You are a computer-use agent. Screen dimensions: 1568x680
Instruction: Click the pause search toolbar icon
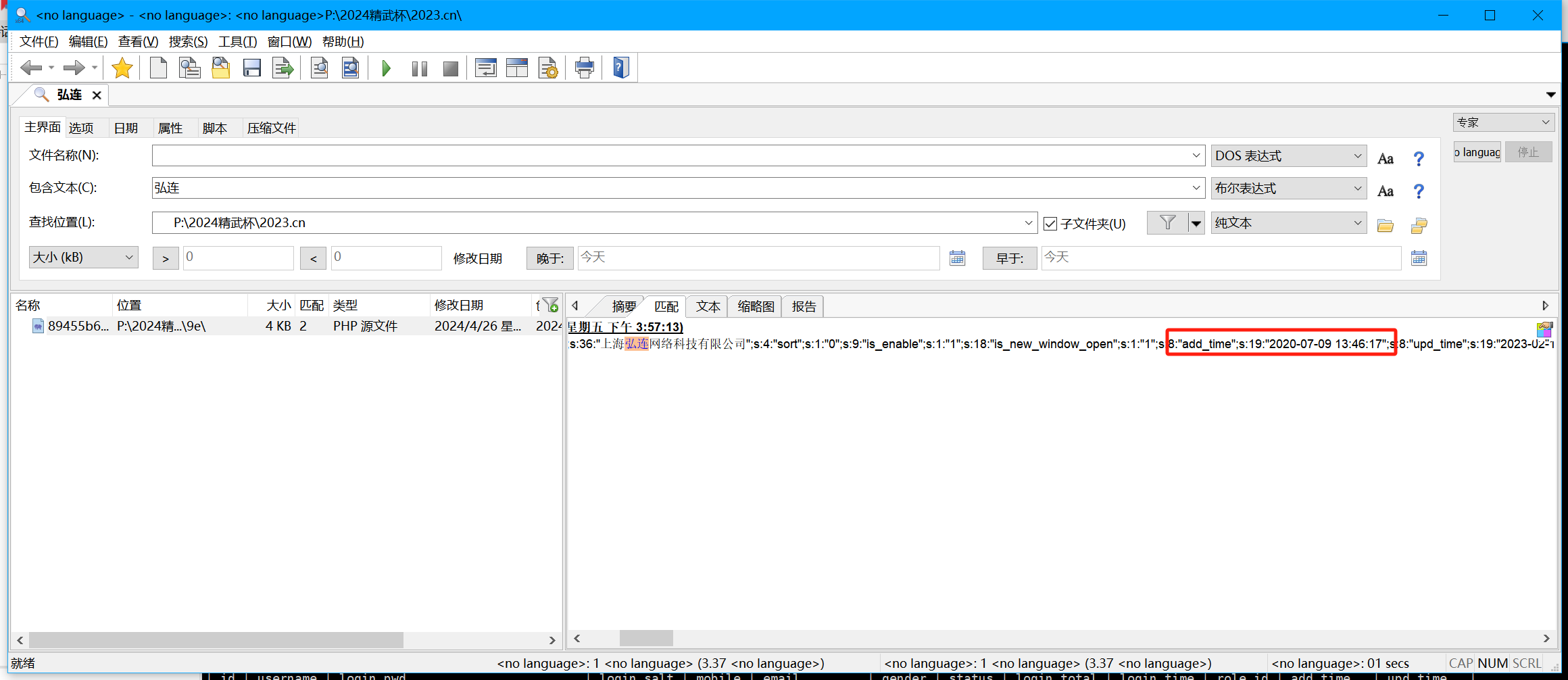click(419, 68)
